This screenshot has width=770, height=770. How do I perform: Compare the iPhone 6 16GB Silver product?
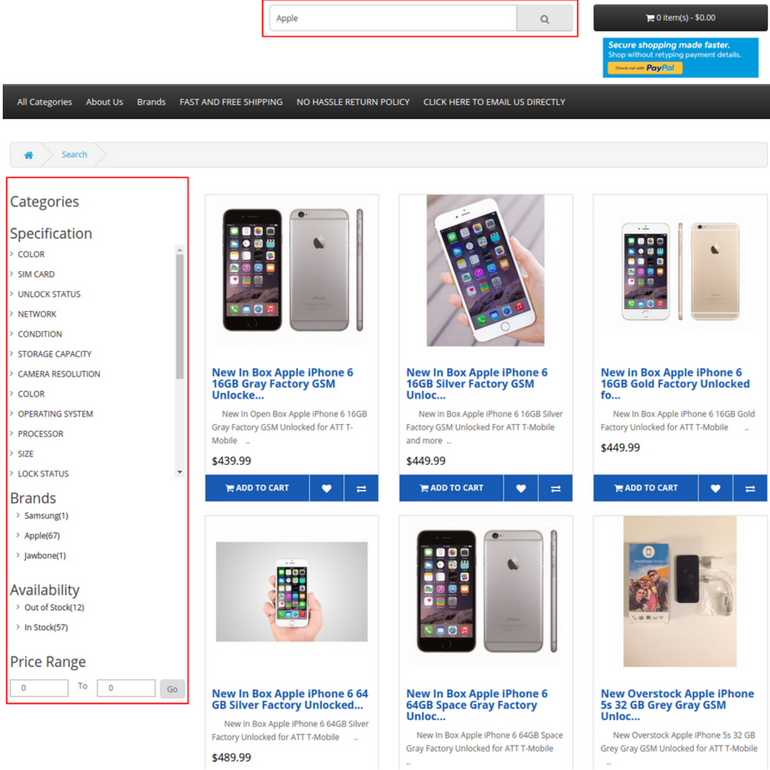(x=556, y=488)
